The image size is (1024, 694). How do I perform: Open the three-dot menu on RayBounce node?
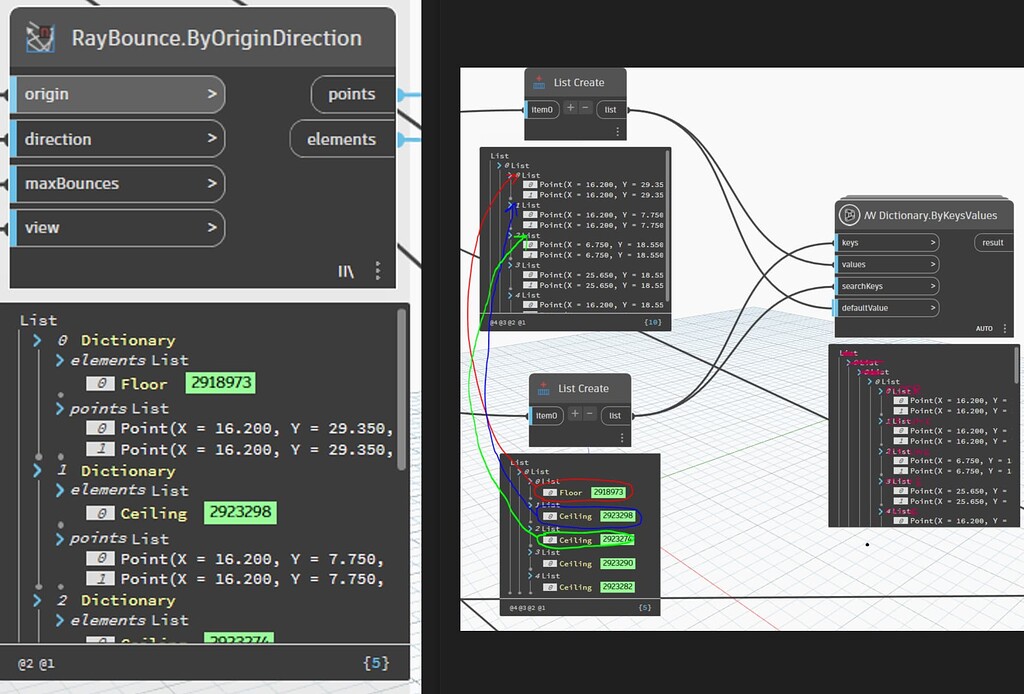[x=378, y=270]
